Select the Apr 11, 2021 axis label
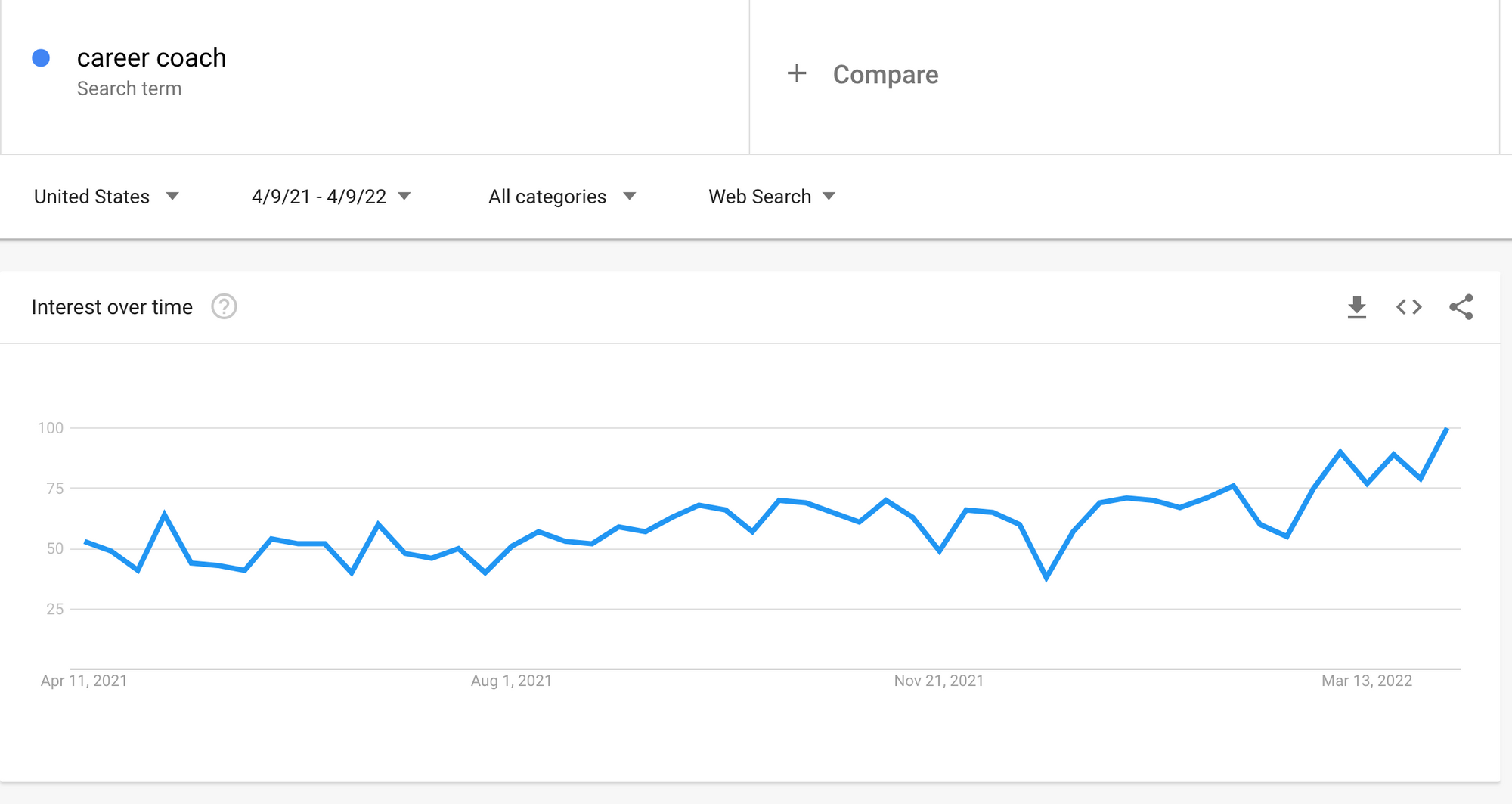This screenshot has height=804, width=1512. click(x=84, y=681)
